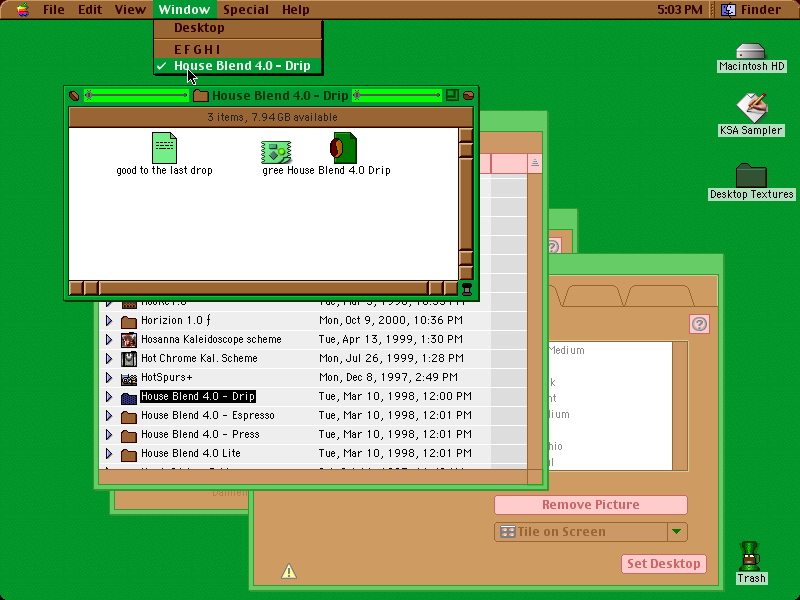Select the Hot Chrome Kal. Scheme name
The width and height of the screenshot is (800, 600).
pos(199,358)
